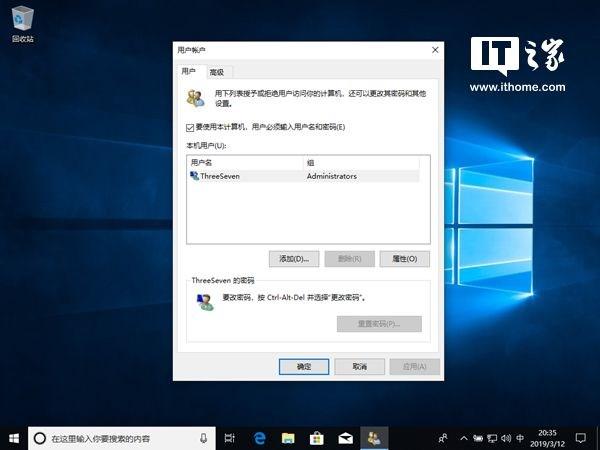Open the Windows Start menu
This screenshot has height=450, width=600.
[14, 438]
